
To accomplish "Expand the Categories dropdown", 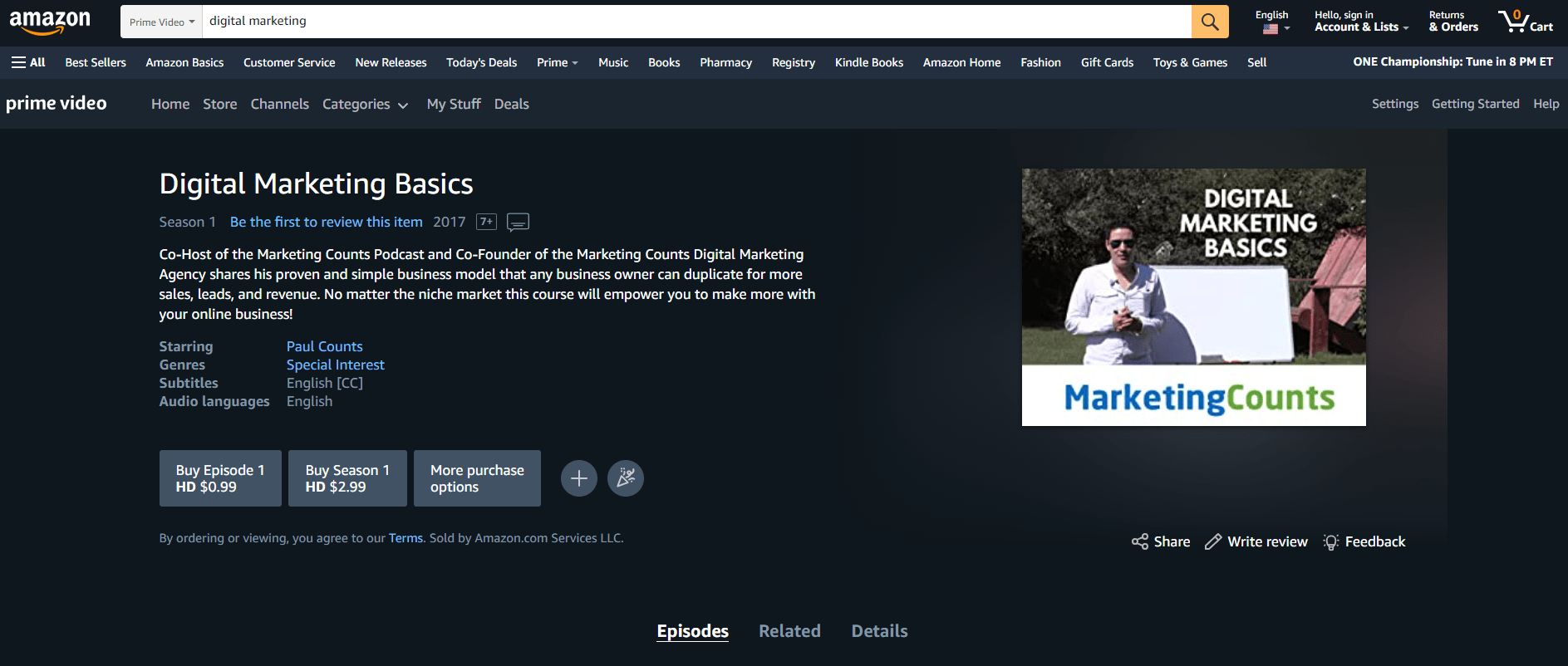I will (x=365, y=104).
